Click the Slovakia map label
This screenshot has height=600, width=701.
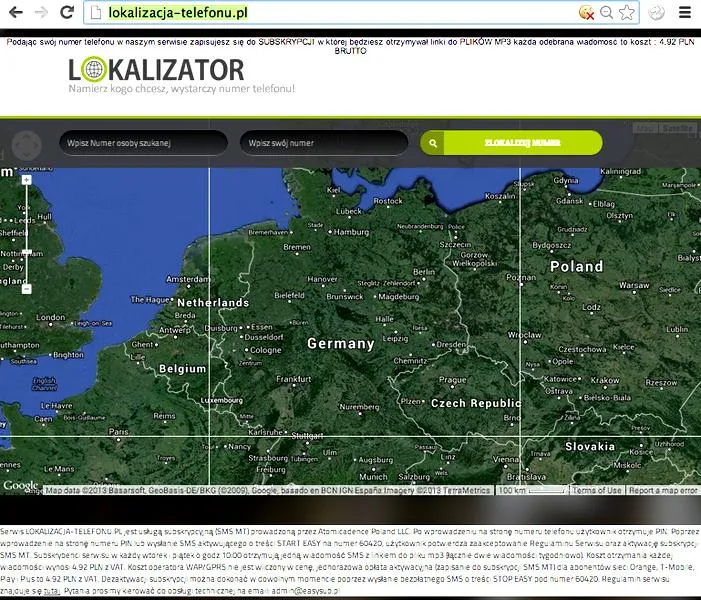coord(590,446)
